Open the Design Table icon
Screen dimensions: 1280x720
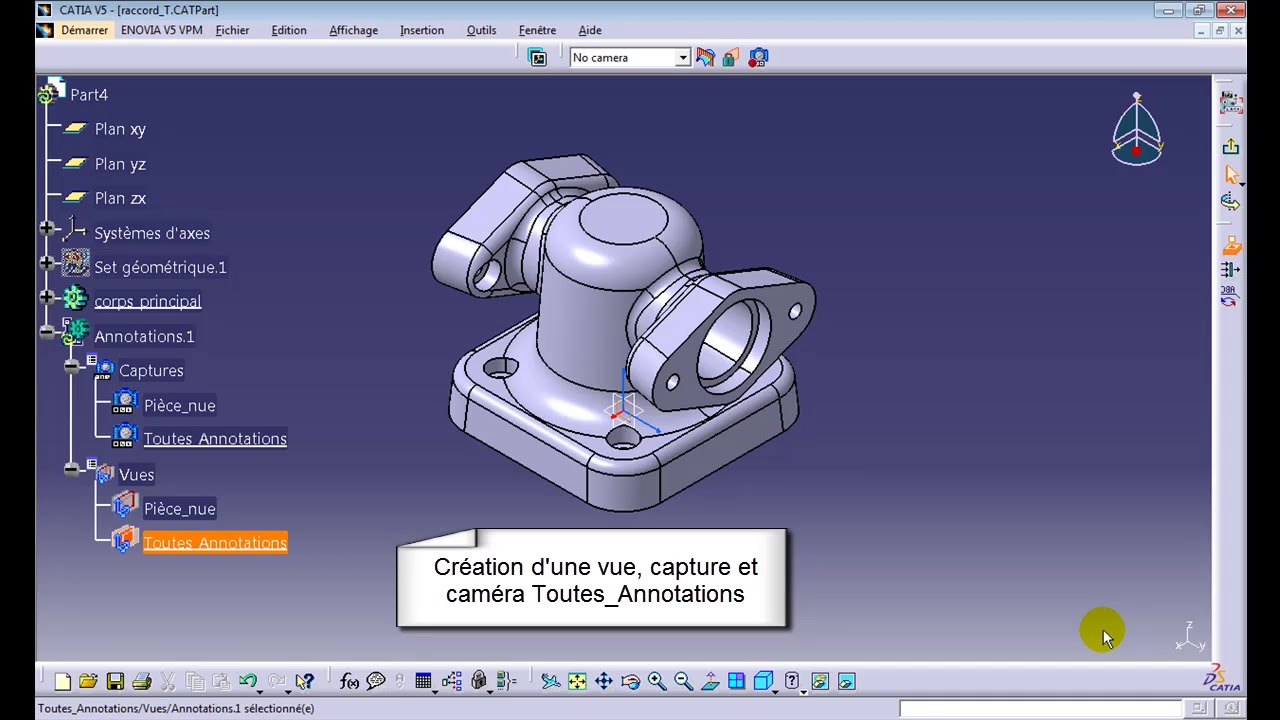tap(424, 681)
